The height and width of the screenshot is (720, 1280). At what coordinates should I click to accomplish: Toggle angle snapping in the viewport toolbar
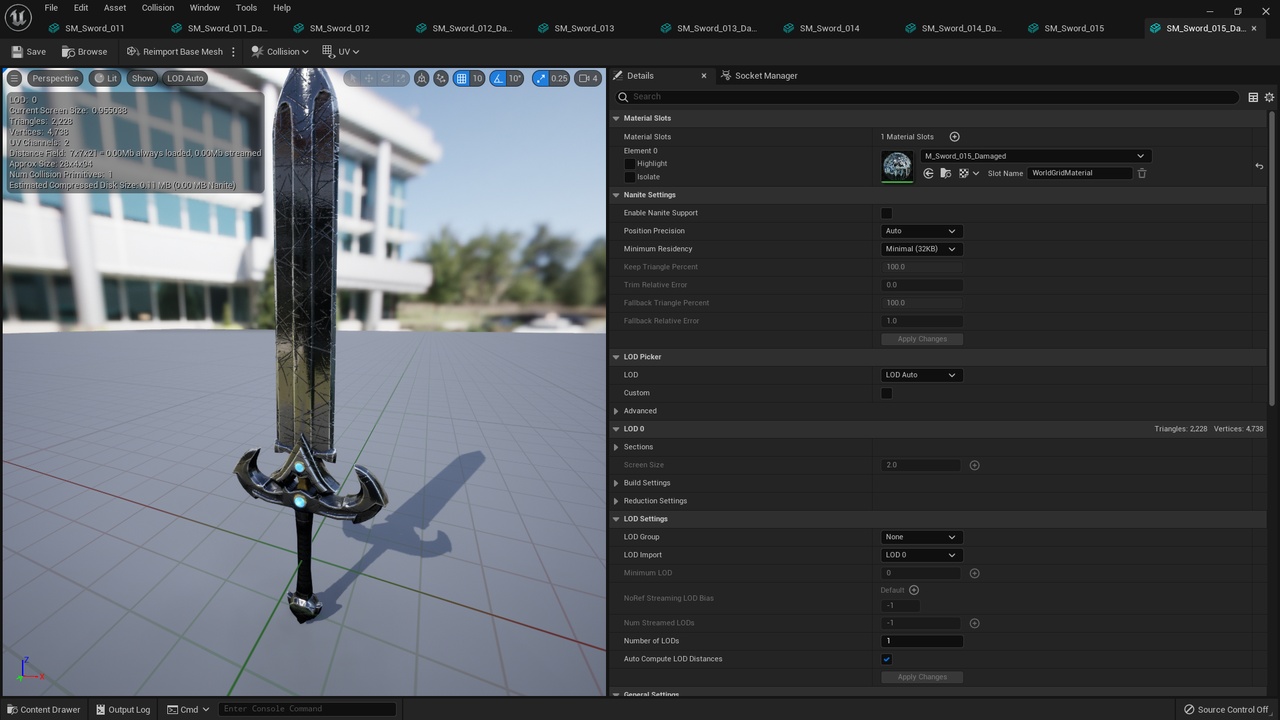click(498, 78)
